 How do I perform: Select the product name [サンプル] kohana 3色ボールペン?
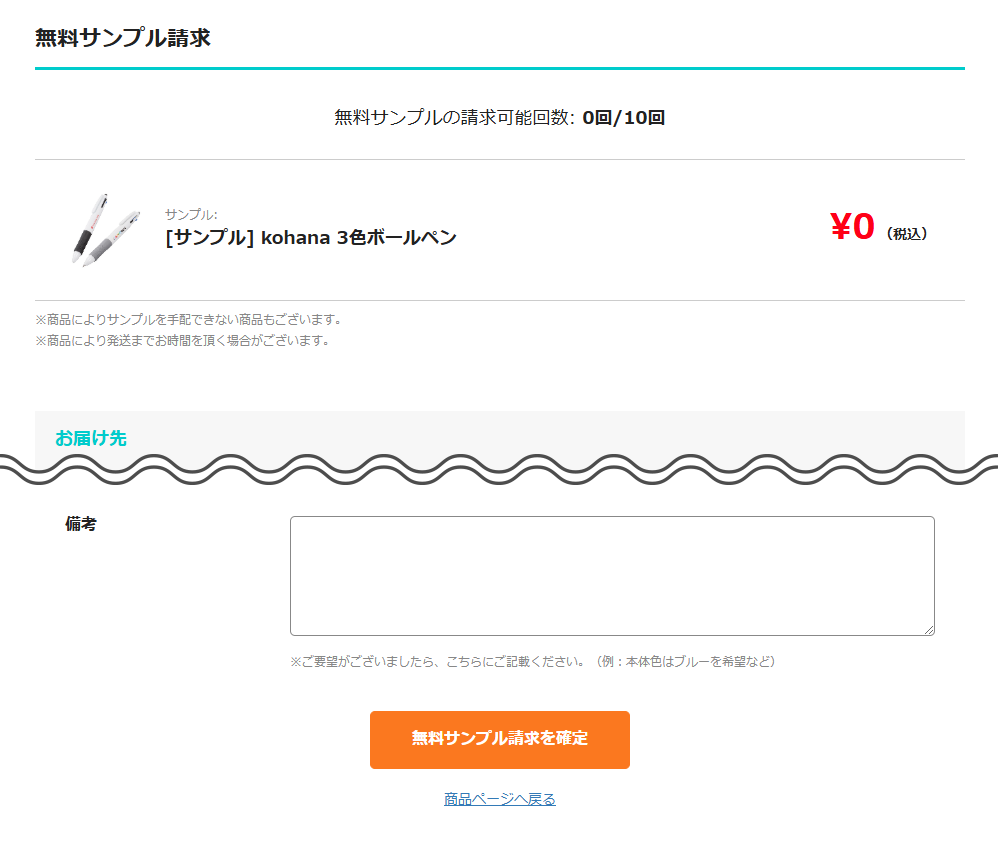point(308,237)
